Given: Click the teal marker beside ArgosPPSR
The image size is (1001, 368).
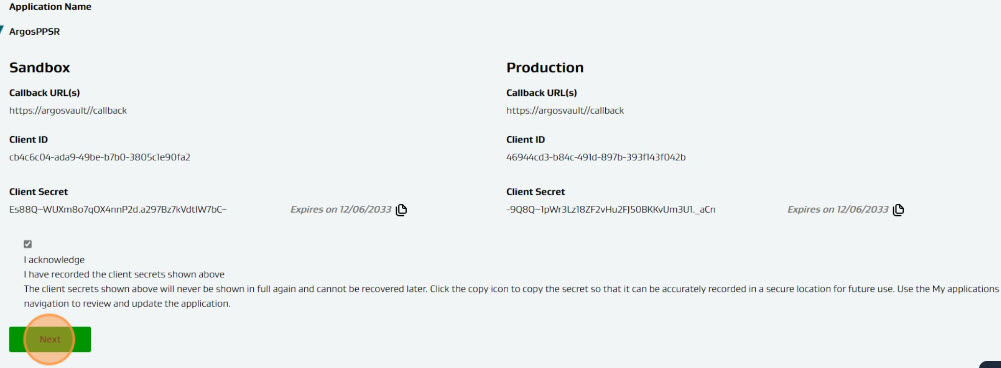Looking at the screenshot, I should 2,31.
